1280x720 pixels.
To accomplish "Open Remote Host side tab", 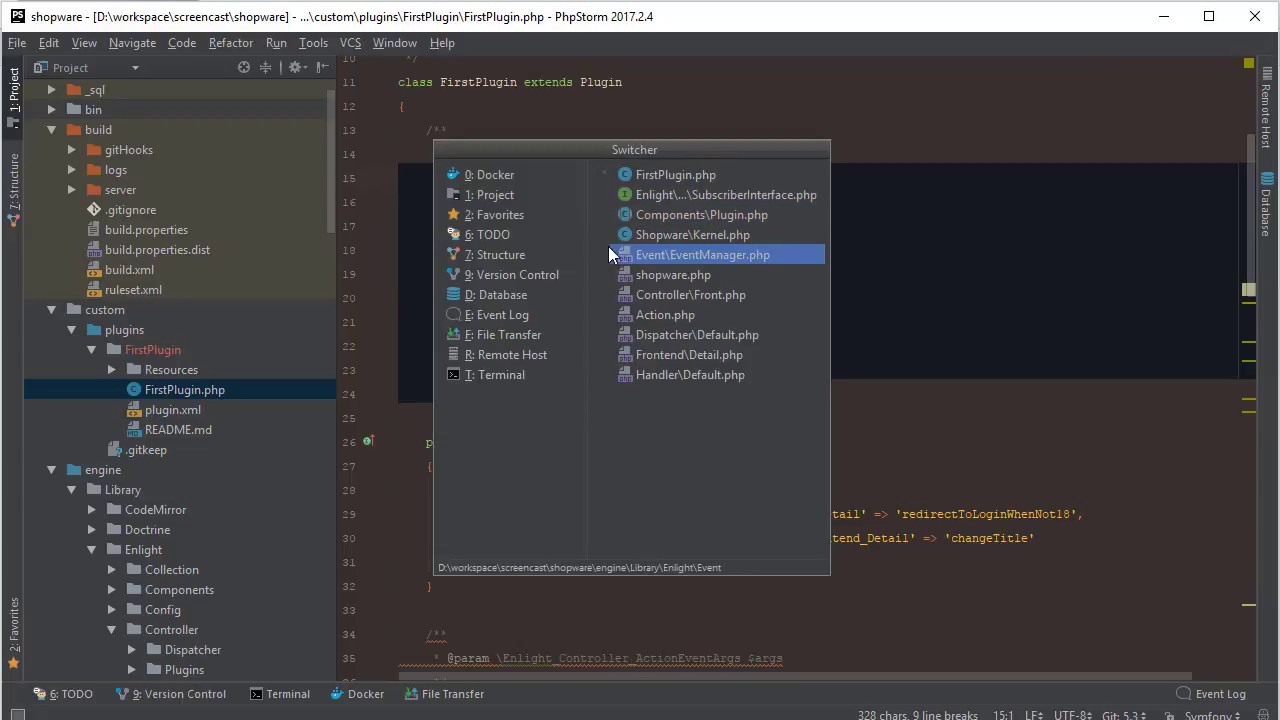I will point(1265,110).
